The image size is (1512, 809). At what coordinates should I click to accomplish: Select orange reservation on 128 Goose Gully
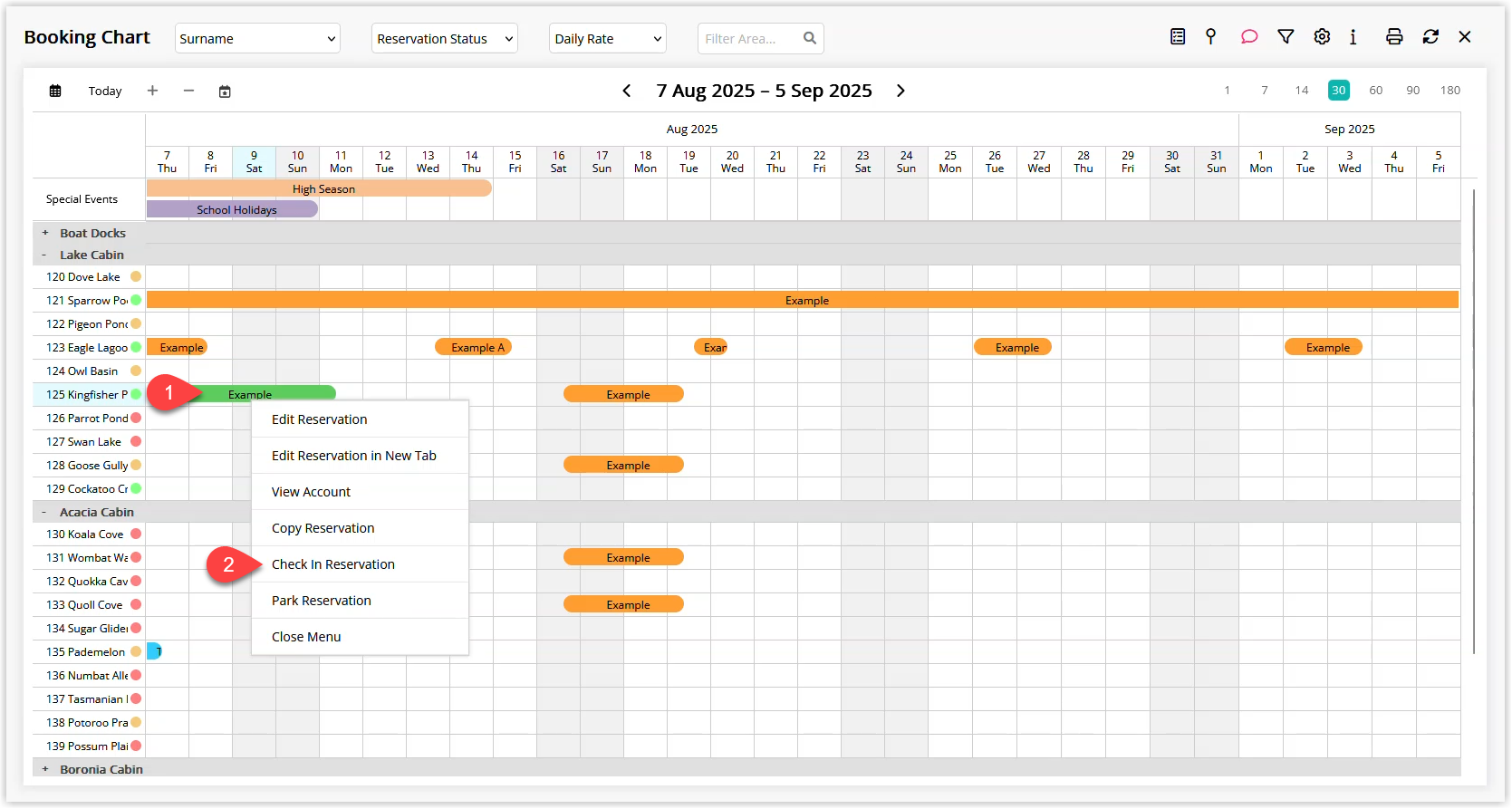[623, 465]
